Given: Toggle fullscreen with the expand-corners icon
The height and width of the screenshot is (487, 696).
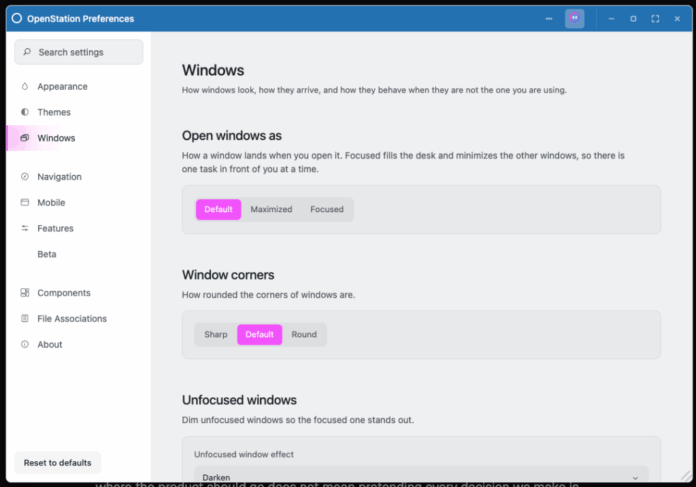Looking at the screenshot, I should pos(655,19).
